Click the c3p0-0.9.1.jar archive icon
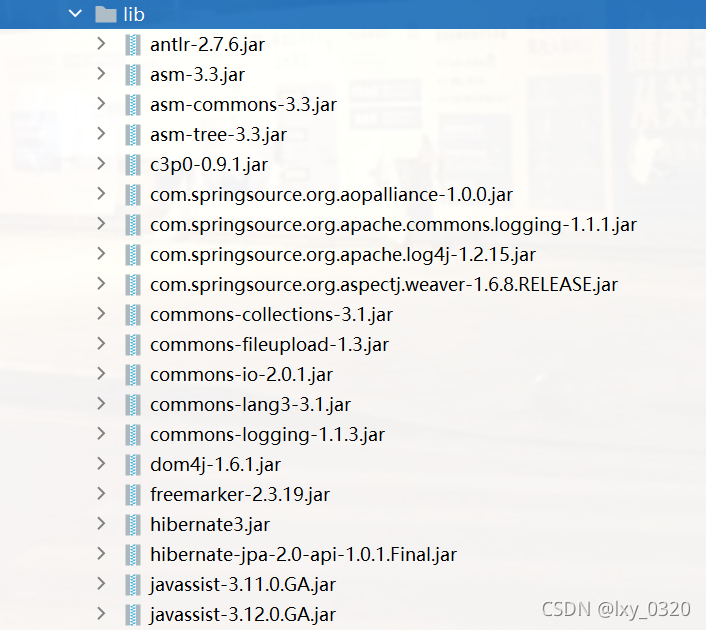This screenshot has width=706, height=630. 133,165
